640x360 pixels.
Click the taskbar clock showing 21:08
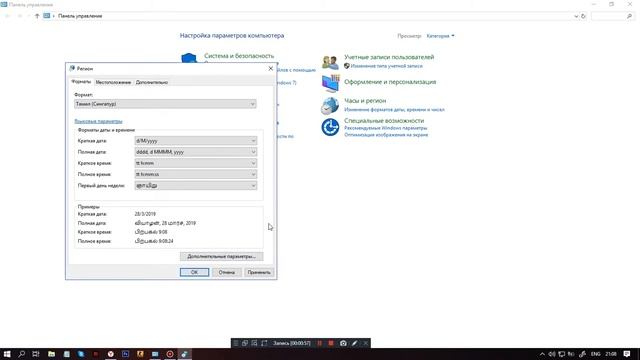(x=611, y=354)
